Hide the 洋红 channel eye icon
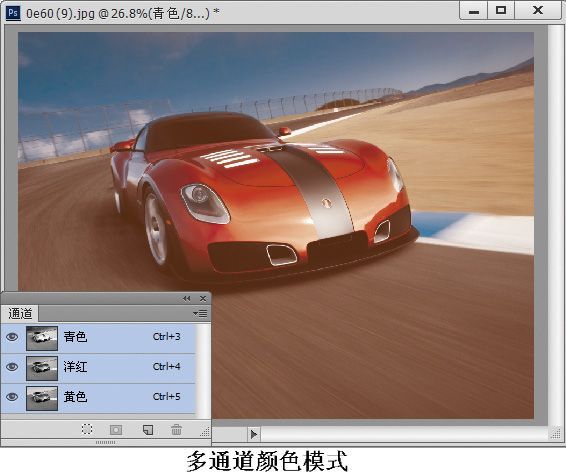Viewport: 566px width, 475px height. click(12, 367)
